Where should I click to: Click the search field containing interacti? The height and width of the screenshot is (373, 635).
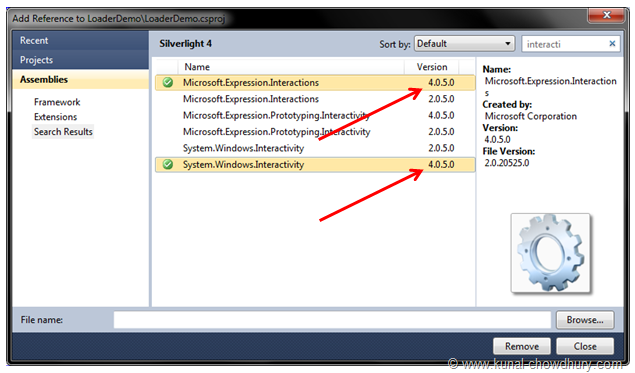[x=565, y=44]
